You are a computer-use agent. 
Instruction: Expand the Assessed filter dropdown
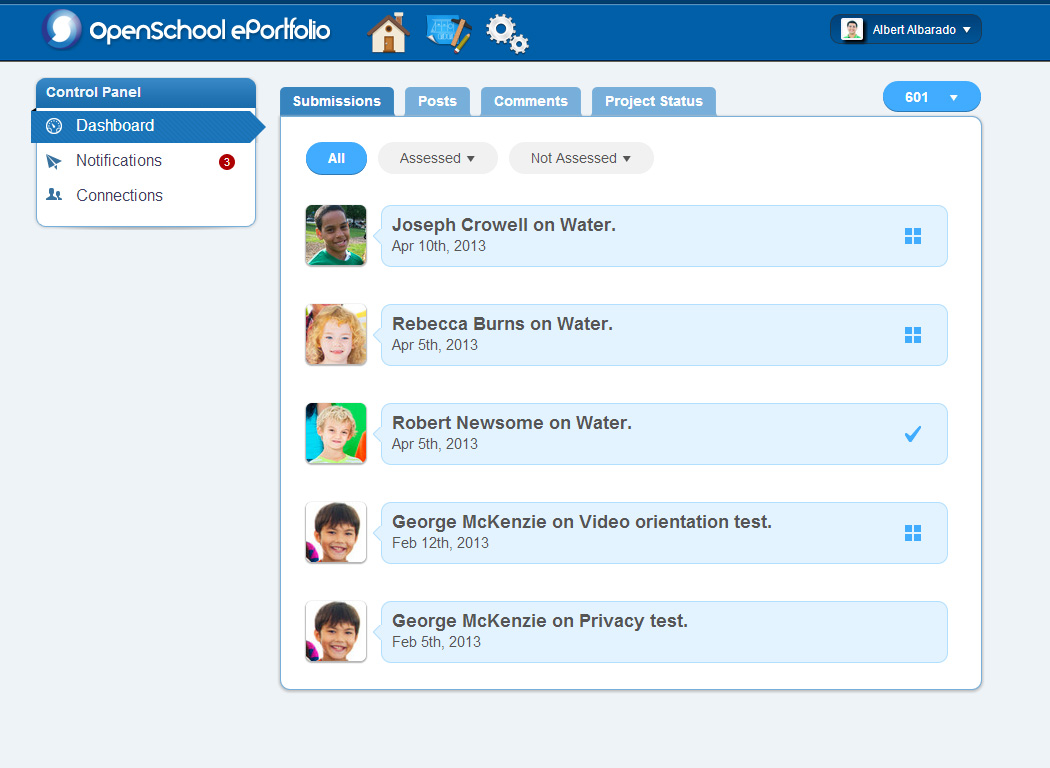coord(437,158)
